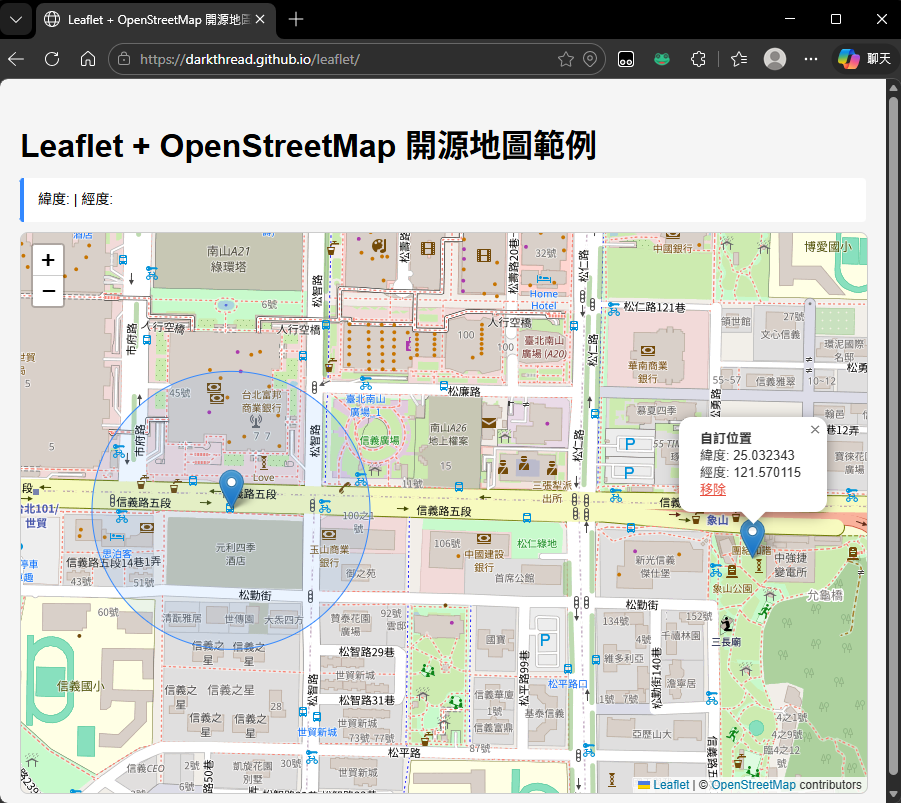
Task: Close the 自訂位置 popup
Action: click(x=814, y=430)
